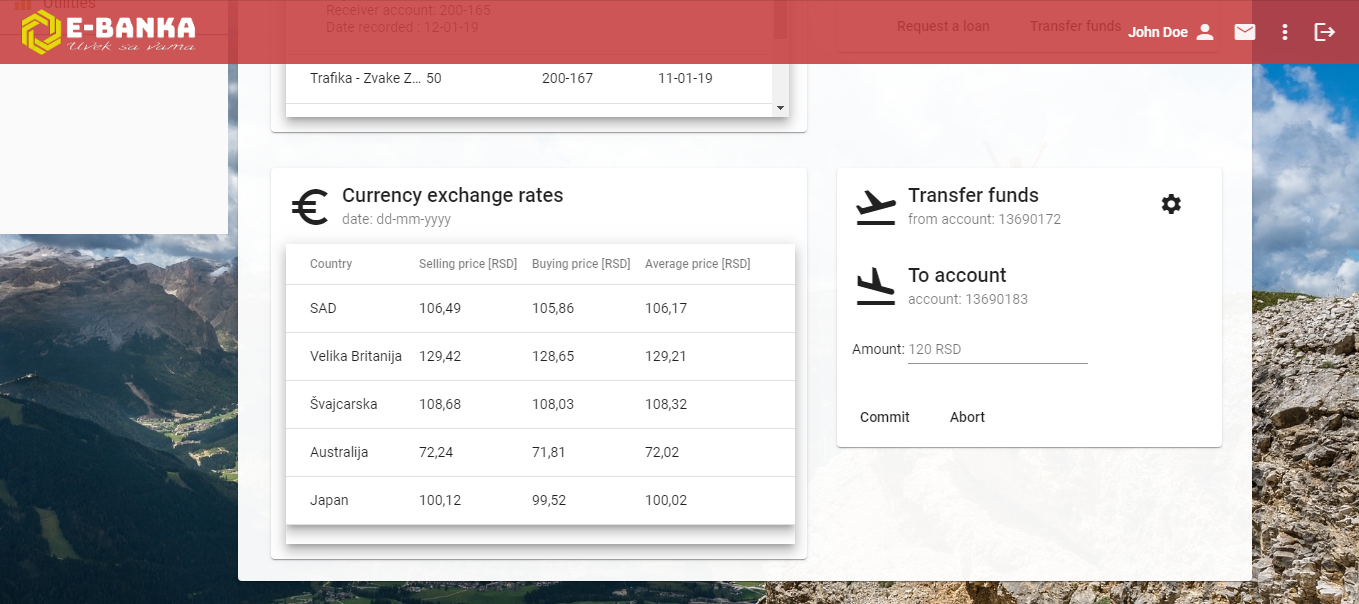Viewport: 1359px width, 604px height.
Task: Click SAD selling price 106,49
Action: click(440, 308)
